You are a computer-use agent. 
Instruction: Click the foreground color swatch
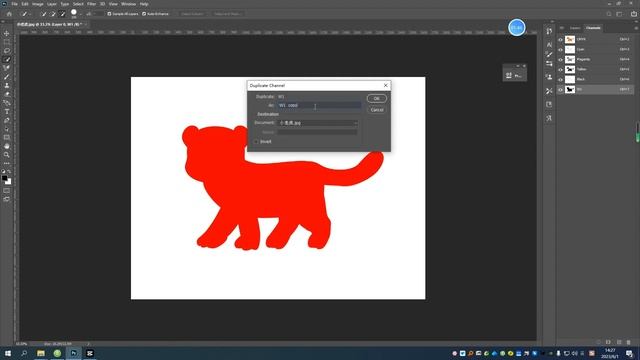point(4,178)
